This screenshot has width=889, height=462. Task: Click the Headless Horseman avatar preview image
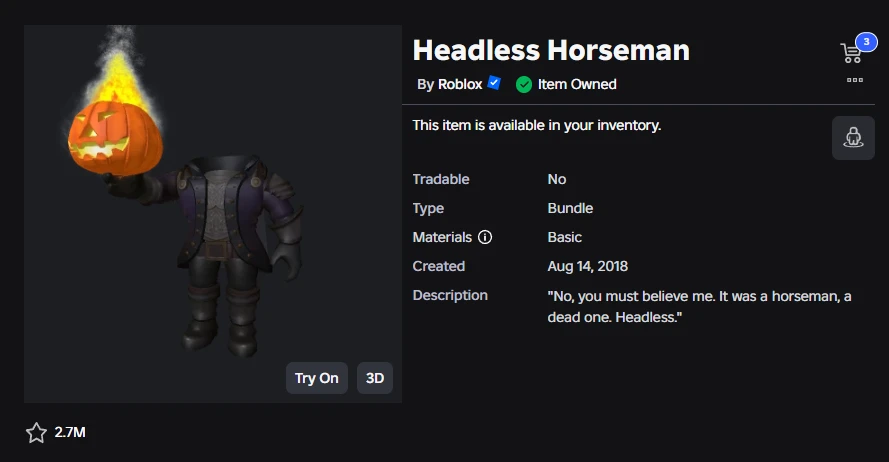coord(232,260)
